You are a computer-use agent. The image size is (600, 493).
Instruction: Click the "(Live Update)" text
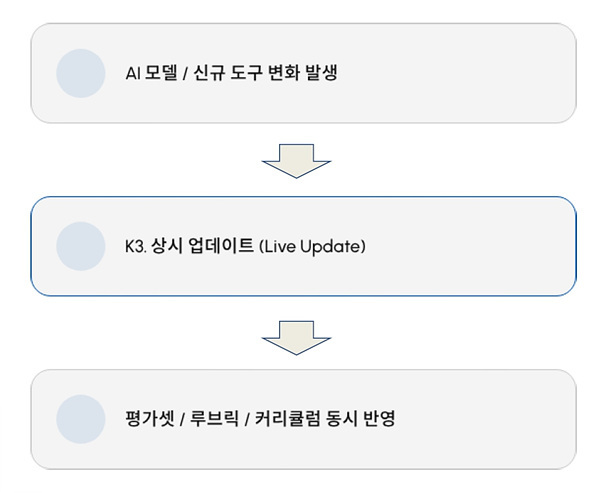tap(312, 246)
